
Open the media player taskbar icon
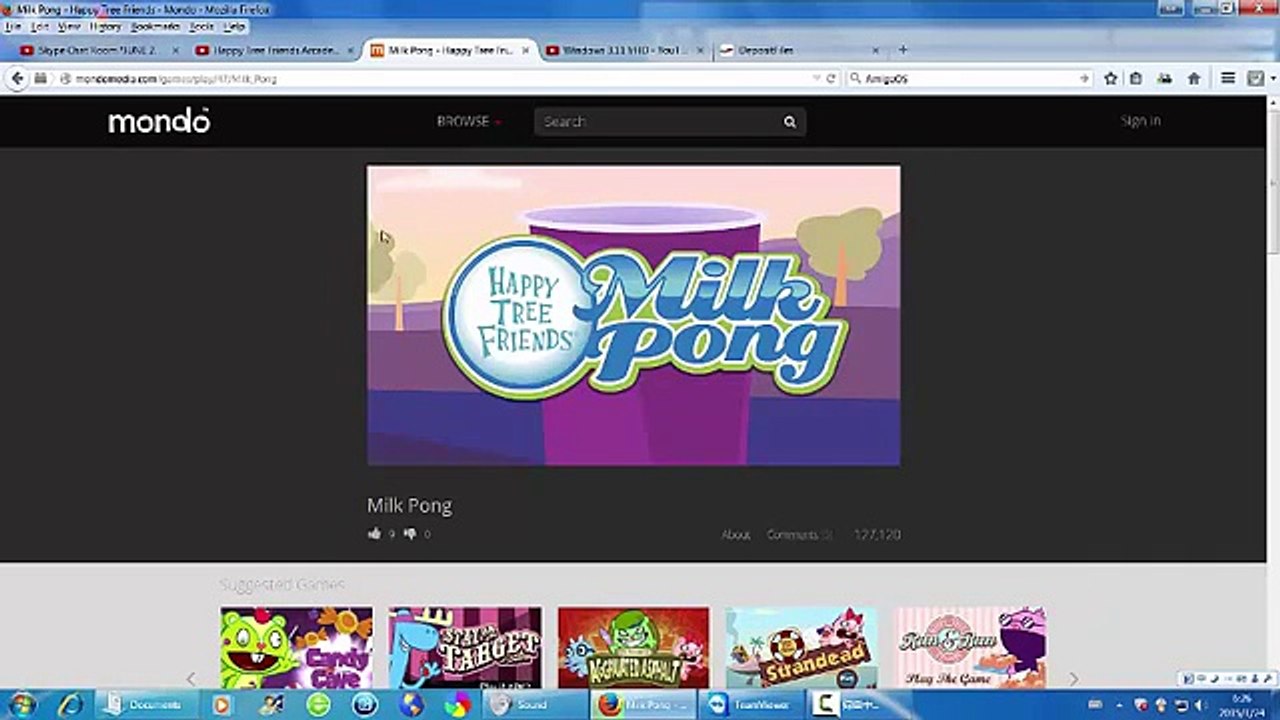click(222, 705)
